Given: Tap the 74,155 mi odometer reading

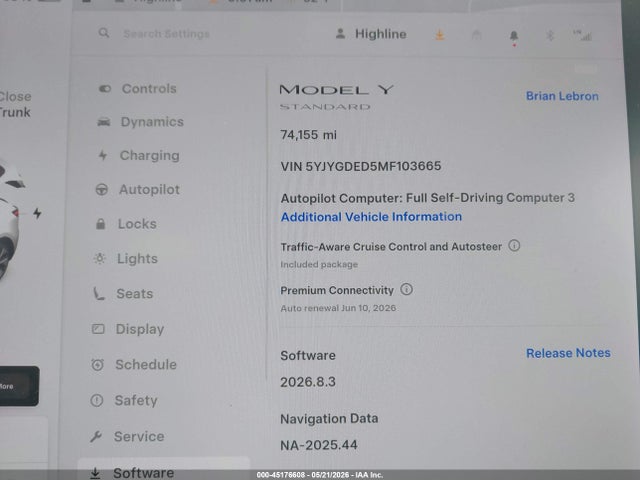Looking at the screenshot, I should click(x=309, y=135).
